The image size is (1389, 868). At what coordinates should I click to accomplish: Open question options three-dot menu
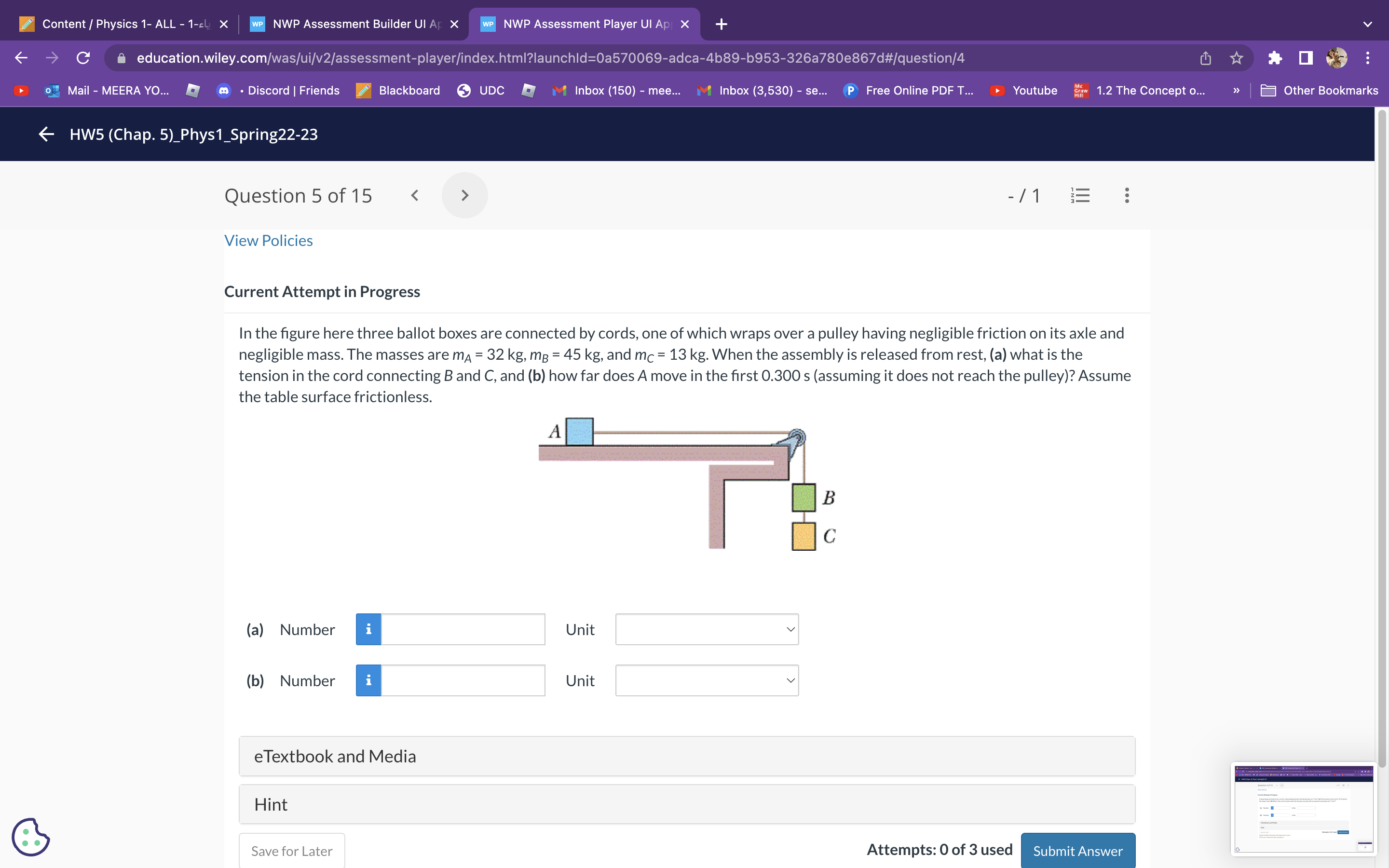[x=1127, y=195]
